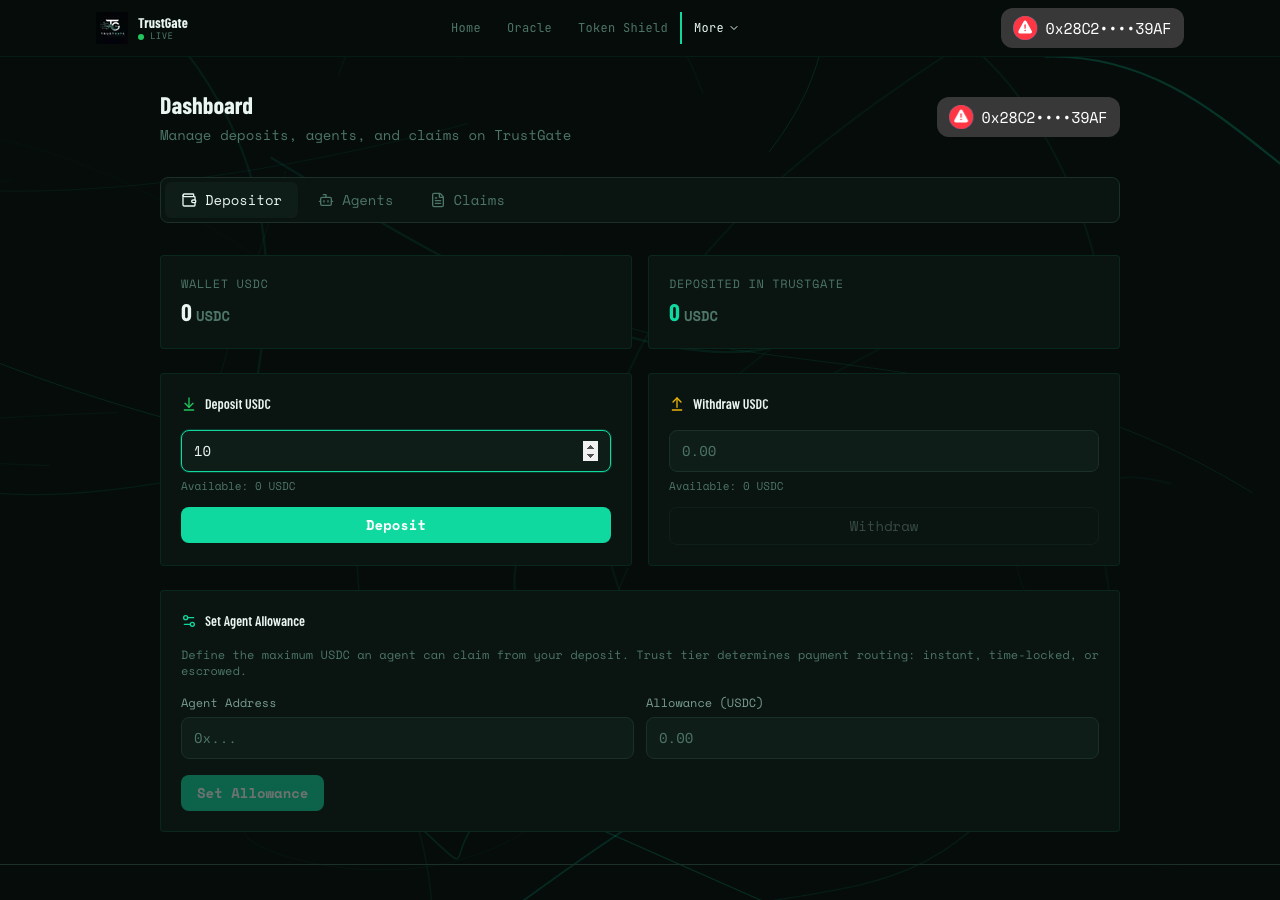Screen dimensions: 1280x900
Task: Focus the Withdraw USDC amount field
Action: pyautogui.click(x=884, y=451)
